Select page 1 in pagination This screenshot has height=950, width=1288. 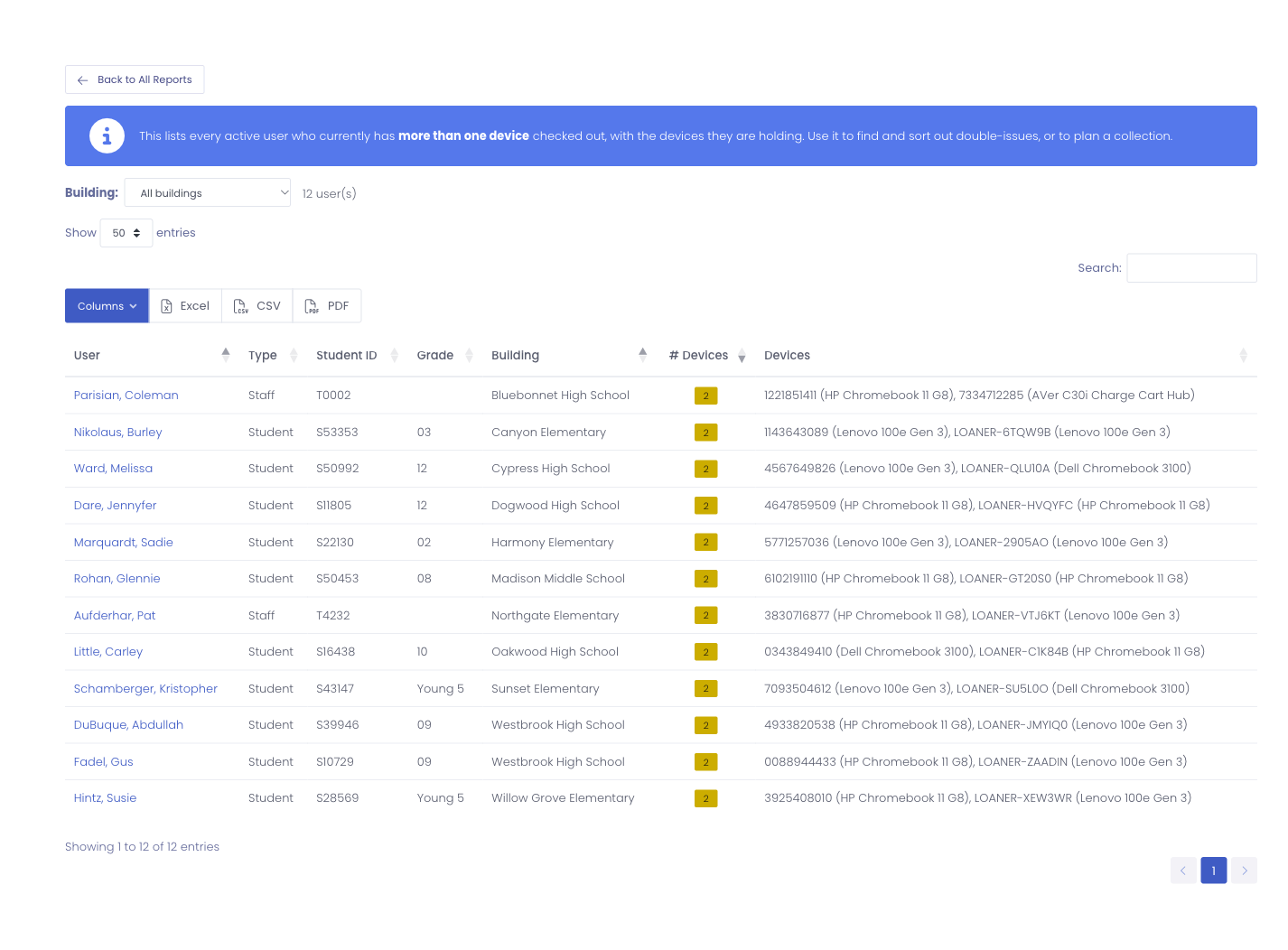pos(1214,871)
